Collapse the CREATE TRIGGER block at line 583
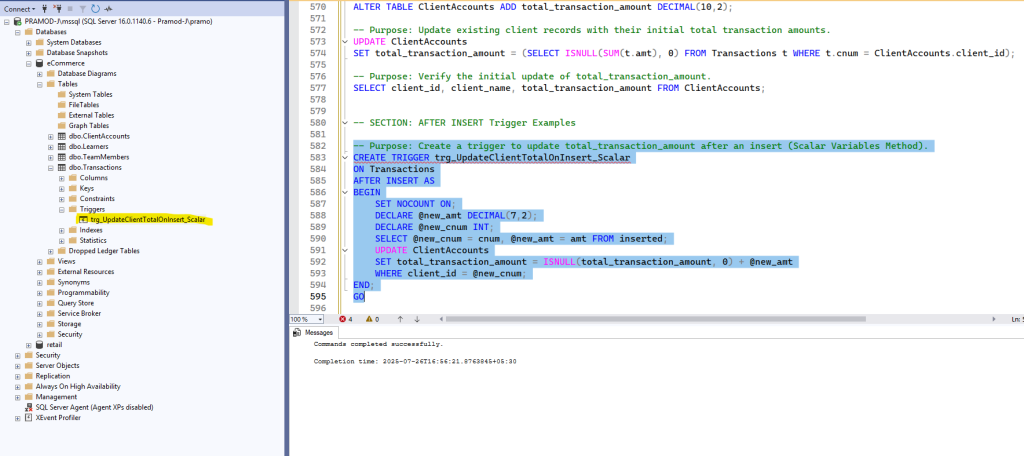The image size is (1024, 456). [345, 158]
